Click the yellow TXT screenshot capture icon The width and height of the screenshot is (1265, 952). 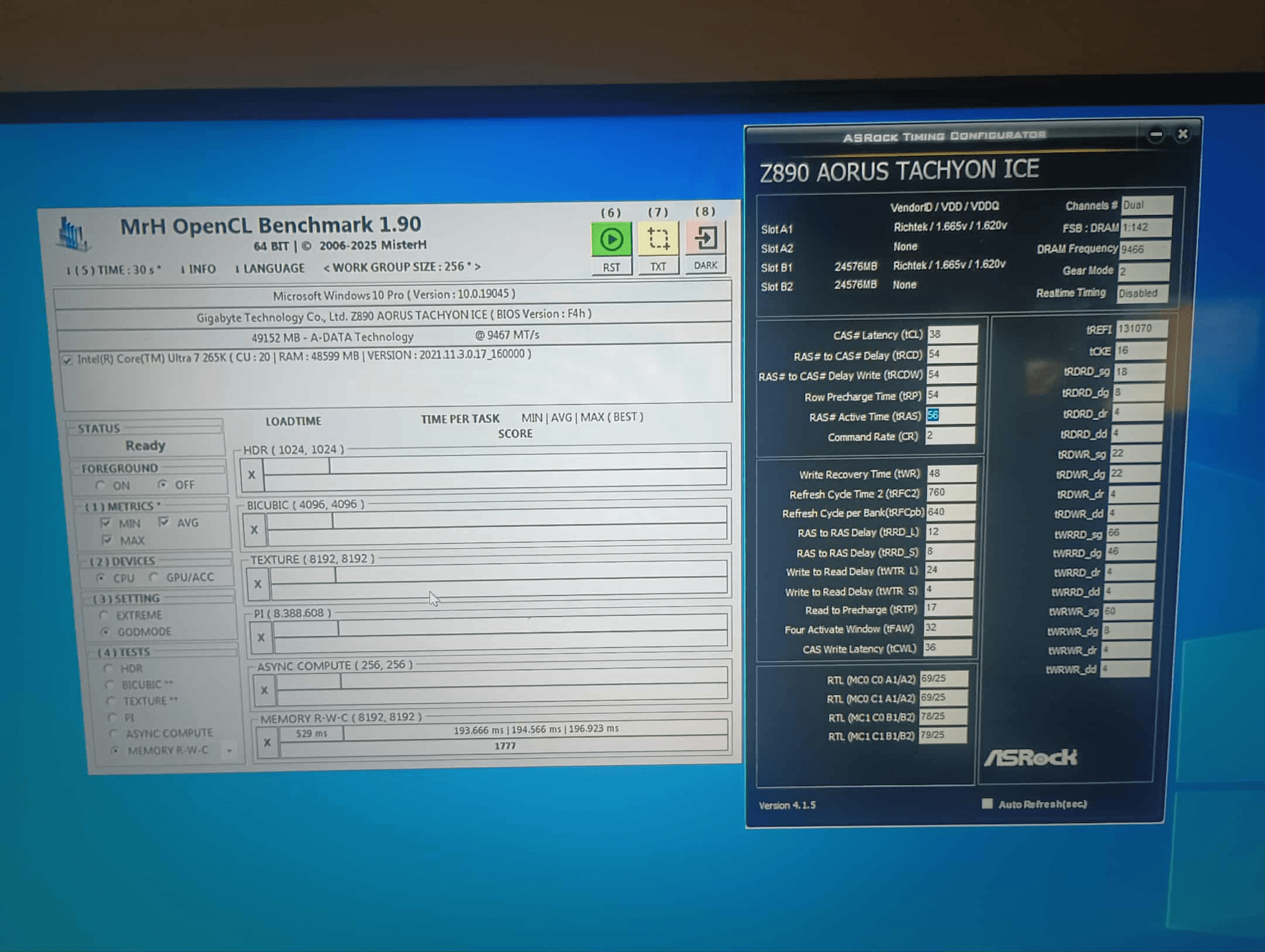click(658, 239)
